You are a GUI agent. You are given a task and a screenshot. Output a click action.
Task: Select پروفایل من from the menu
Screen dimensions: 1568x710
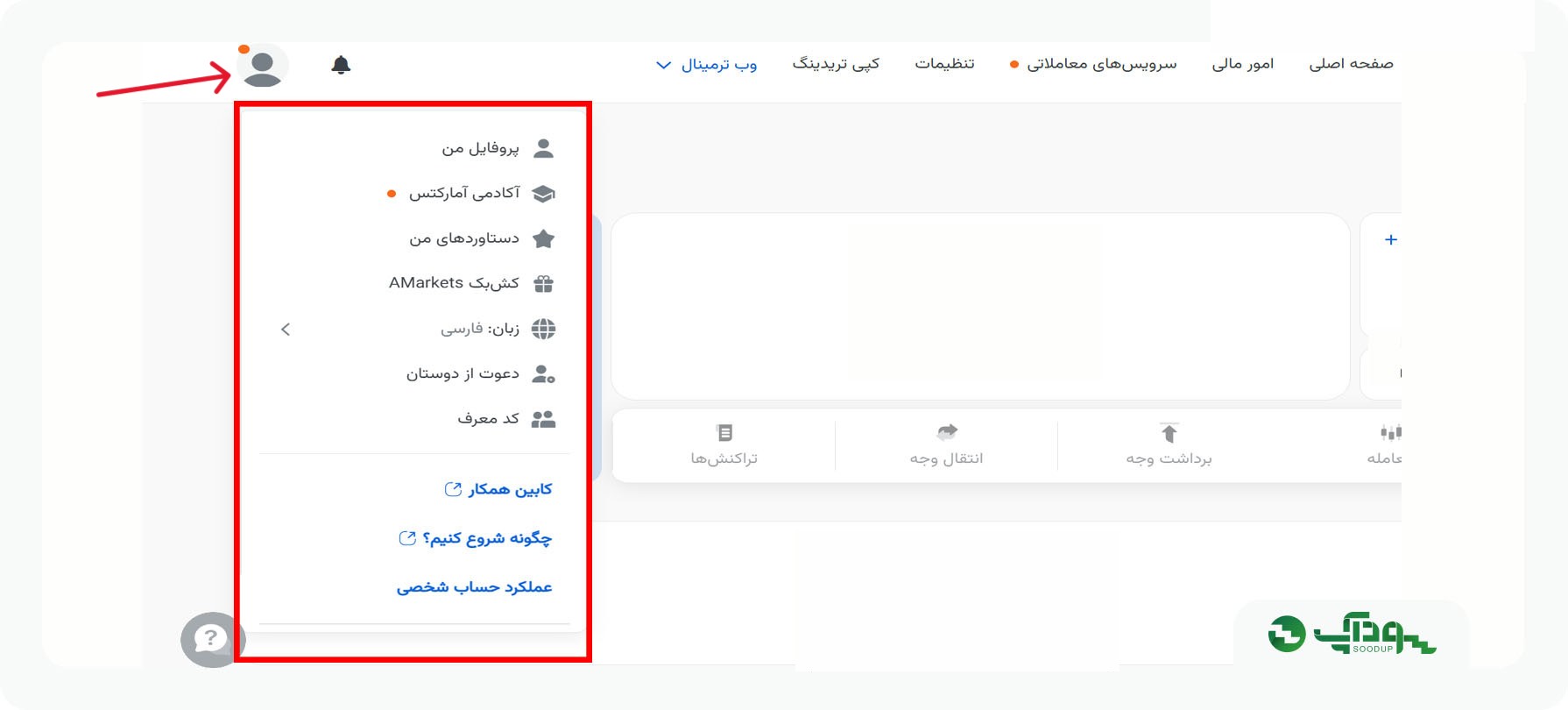pos(480,148)
